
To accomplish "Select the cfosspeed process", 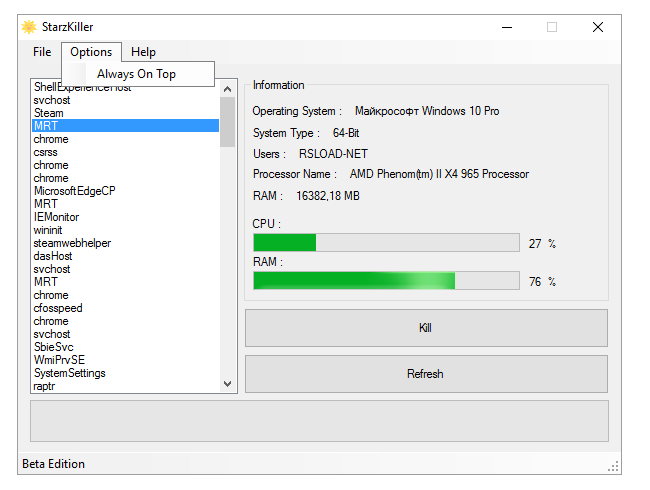I will click(x=125, y=308).
